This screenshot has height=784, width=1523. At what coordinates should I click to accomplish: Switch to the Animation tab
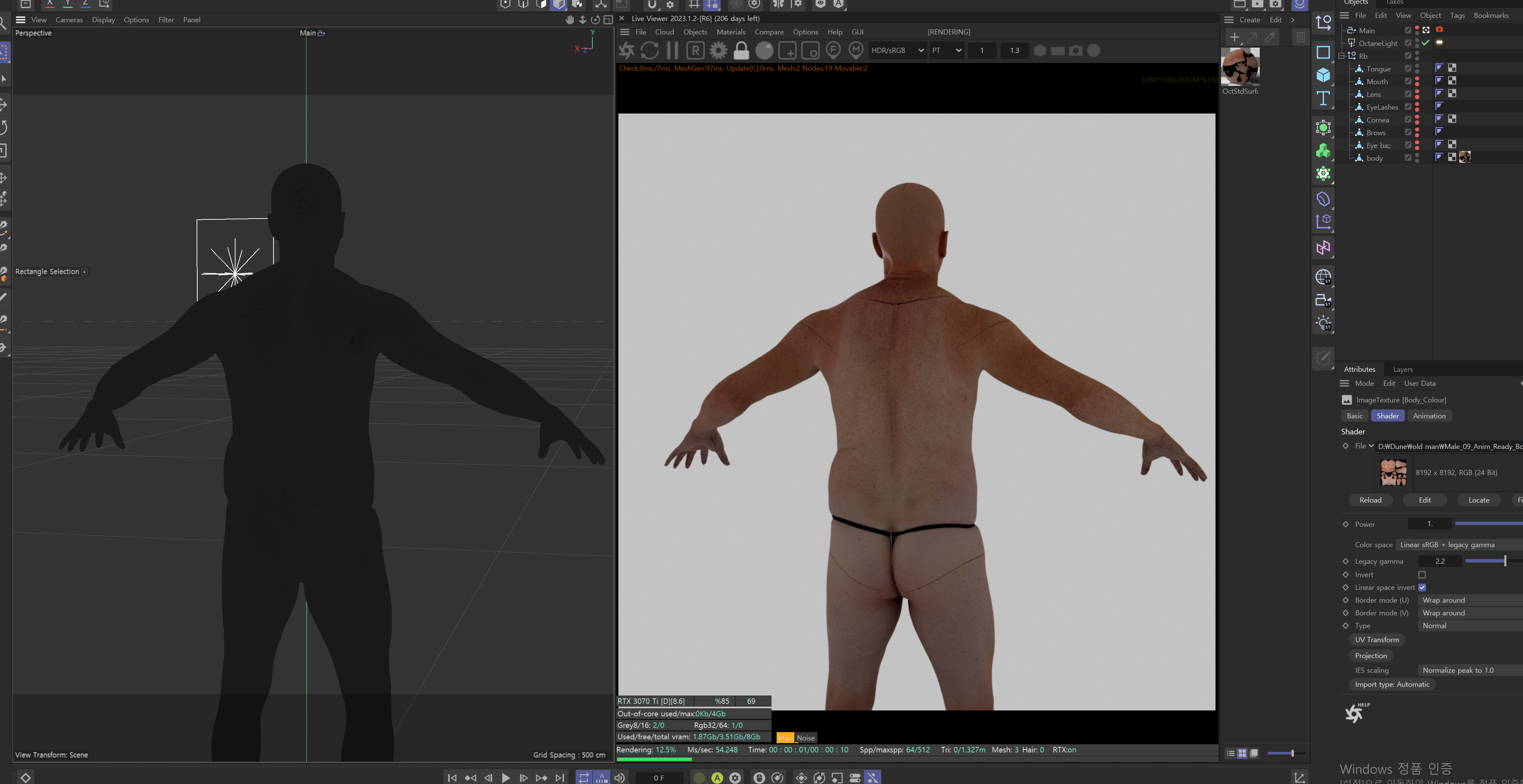coord(1429,416)
